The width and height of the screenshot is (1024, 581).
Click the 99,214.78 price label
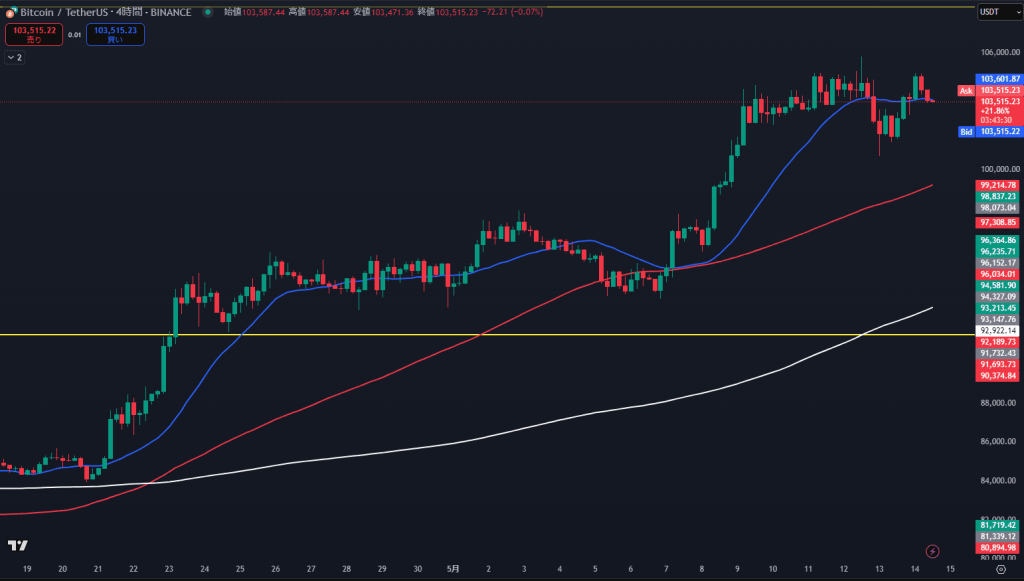[x=999, y=185]
